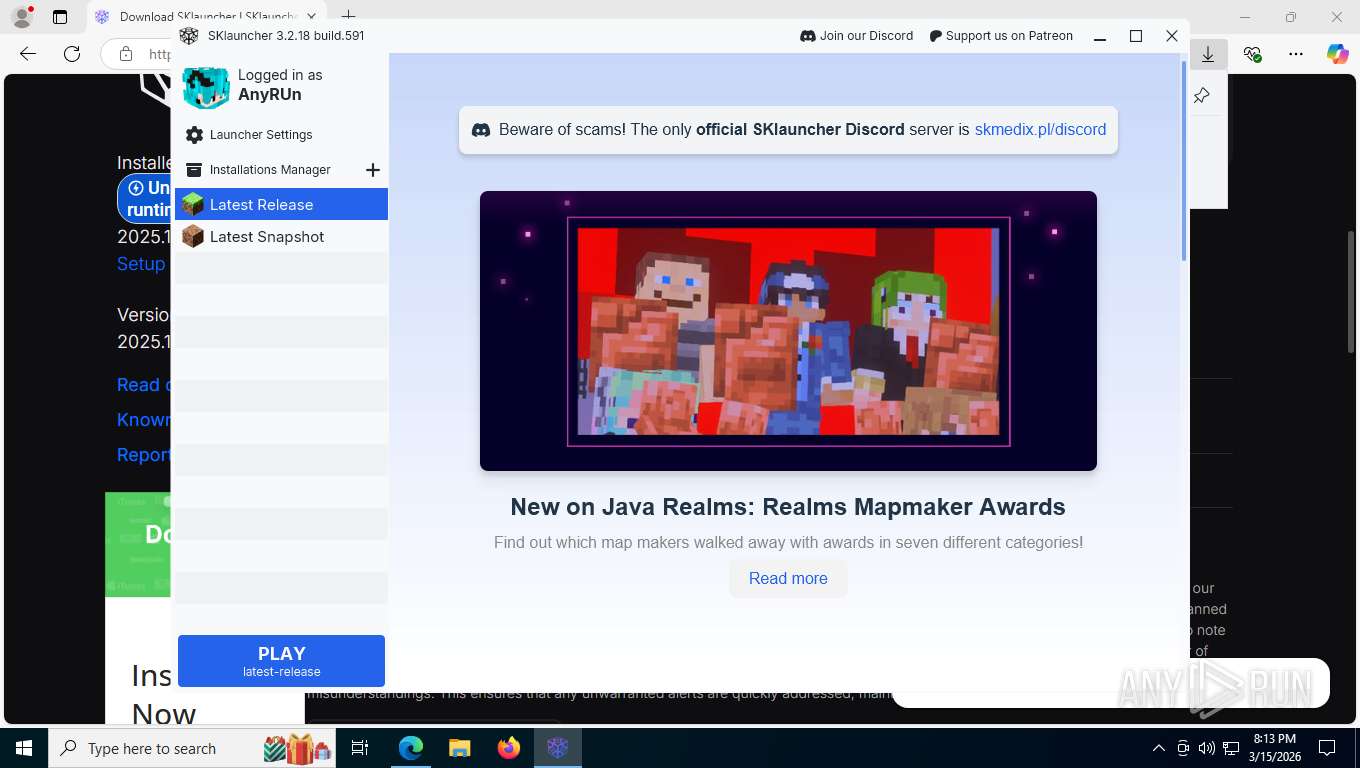Select Latest Snapshot installation
This screenshot has width=1360, height=768.
tap(281, 237)
